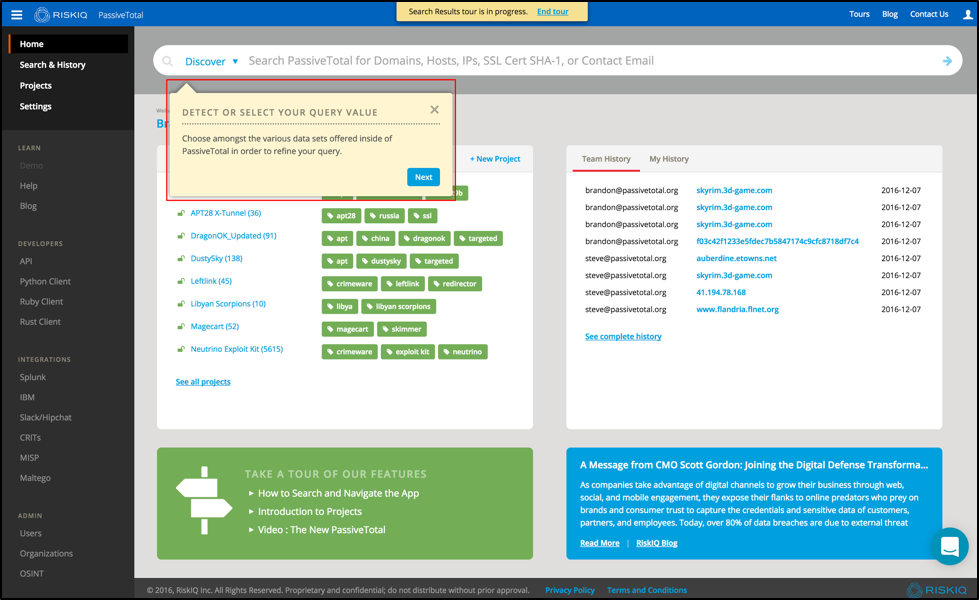Viewport: 979px width, 600px height.
Task: Click the dragonok tag
Action: [x=425, y=239]
